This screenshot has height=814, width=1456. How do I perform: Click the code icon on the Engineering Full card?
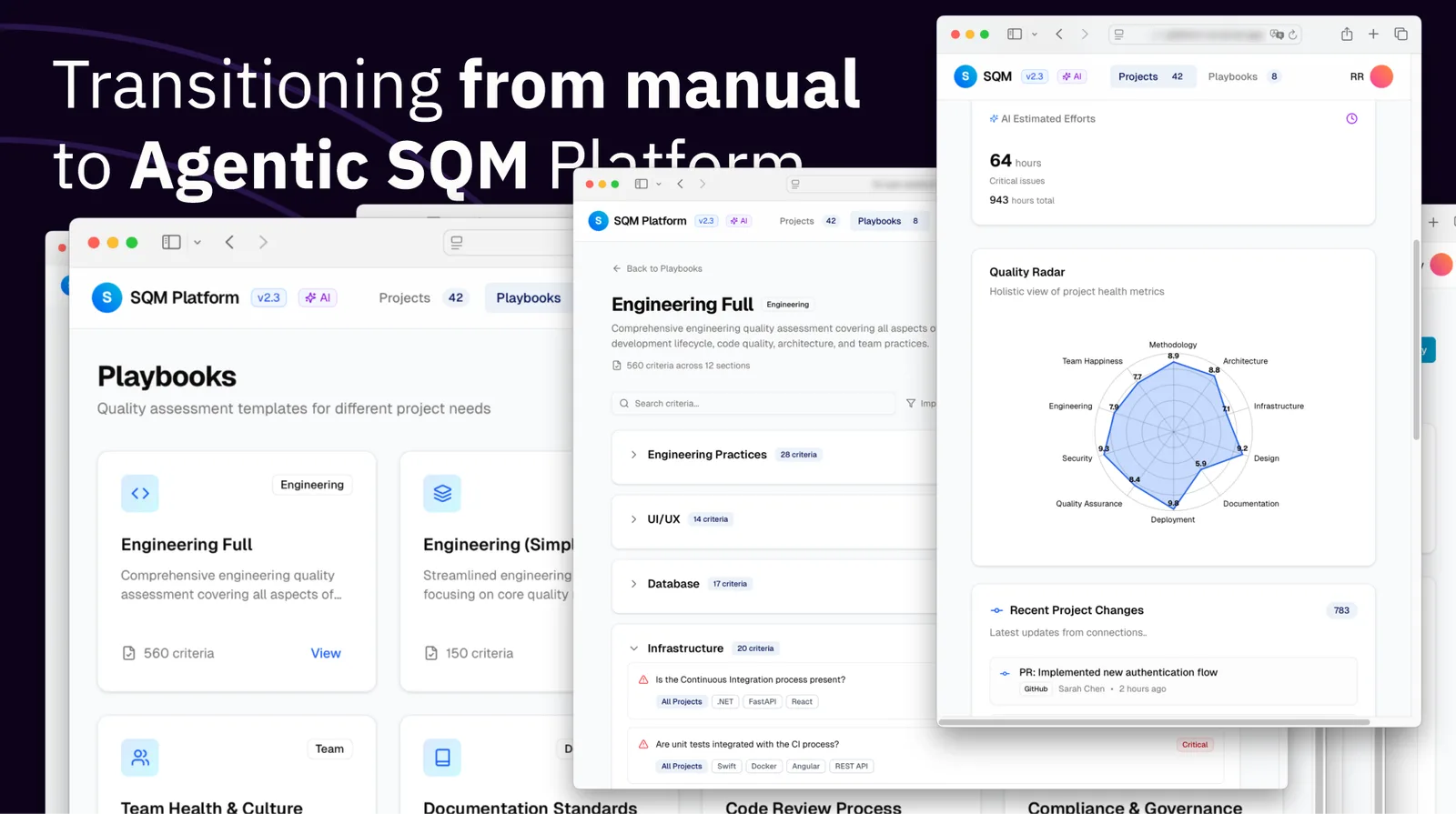coord(140,493)
